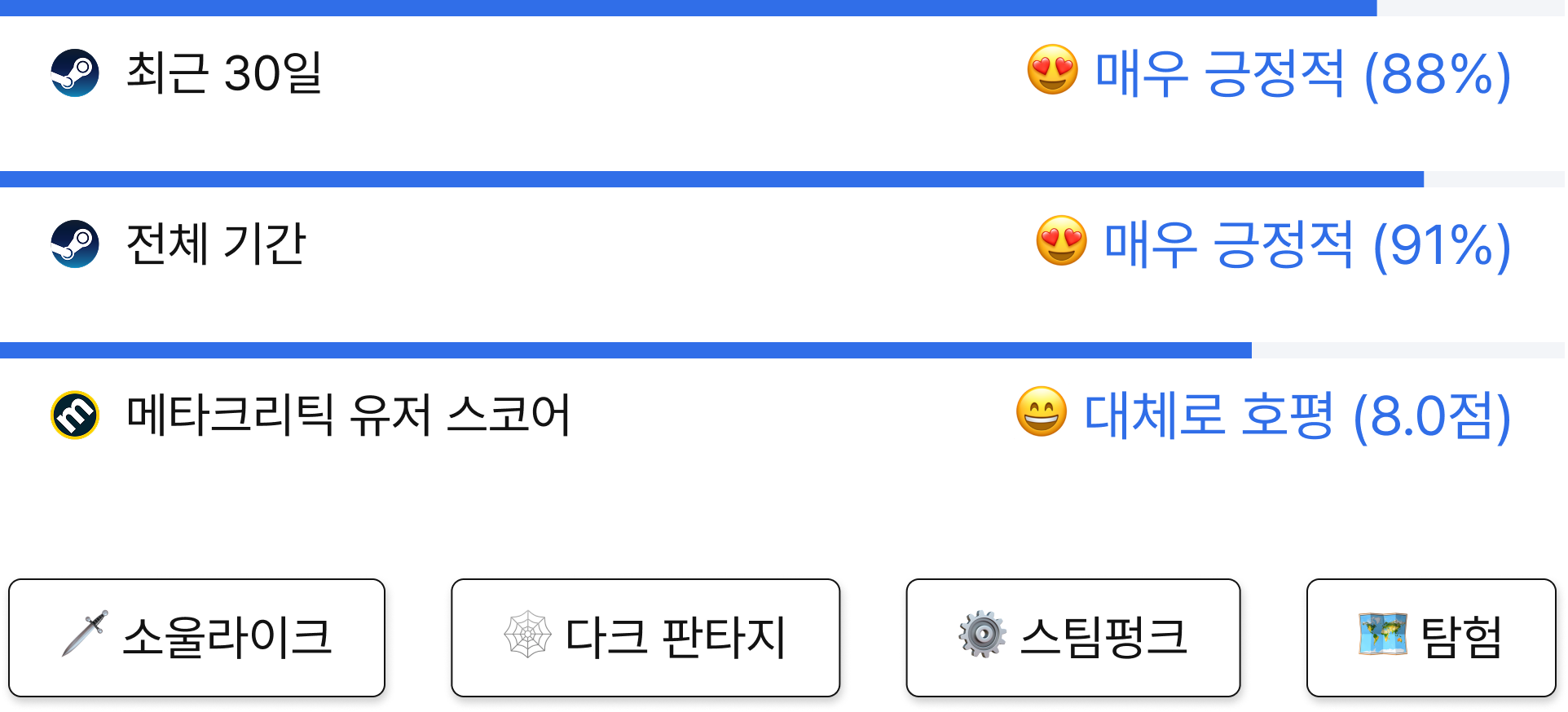
Task: Click the sword icon in 소울라이크 tag
Action: (86, 634)
